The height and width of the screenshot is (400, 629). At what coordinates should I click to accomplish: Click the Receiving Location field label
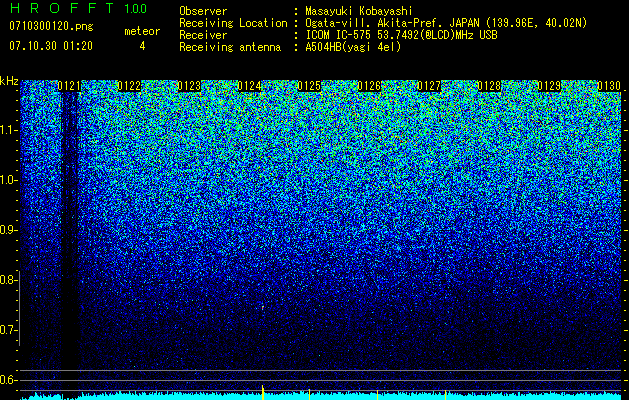click(x=233, y=23)
